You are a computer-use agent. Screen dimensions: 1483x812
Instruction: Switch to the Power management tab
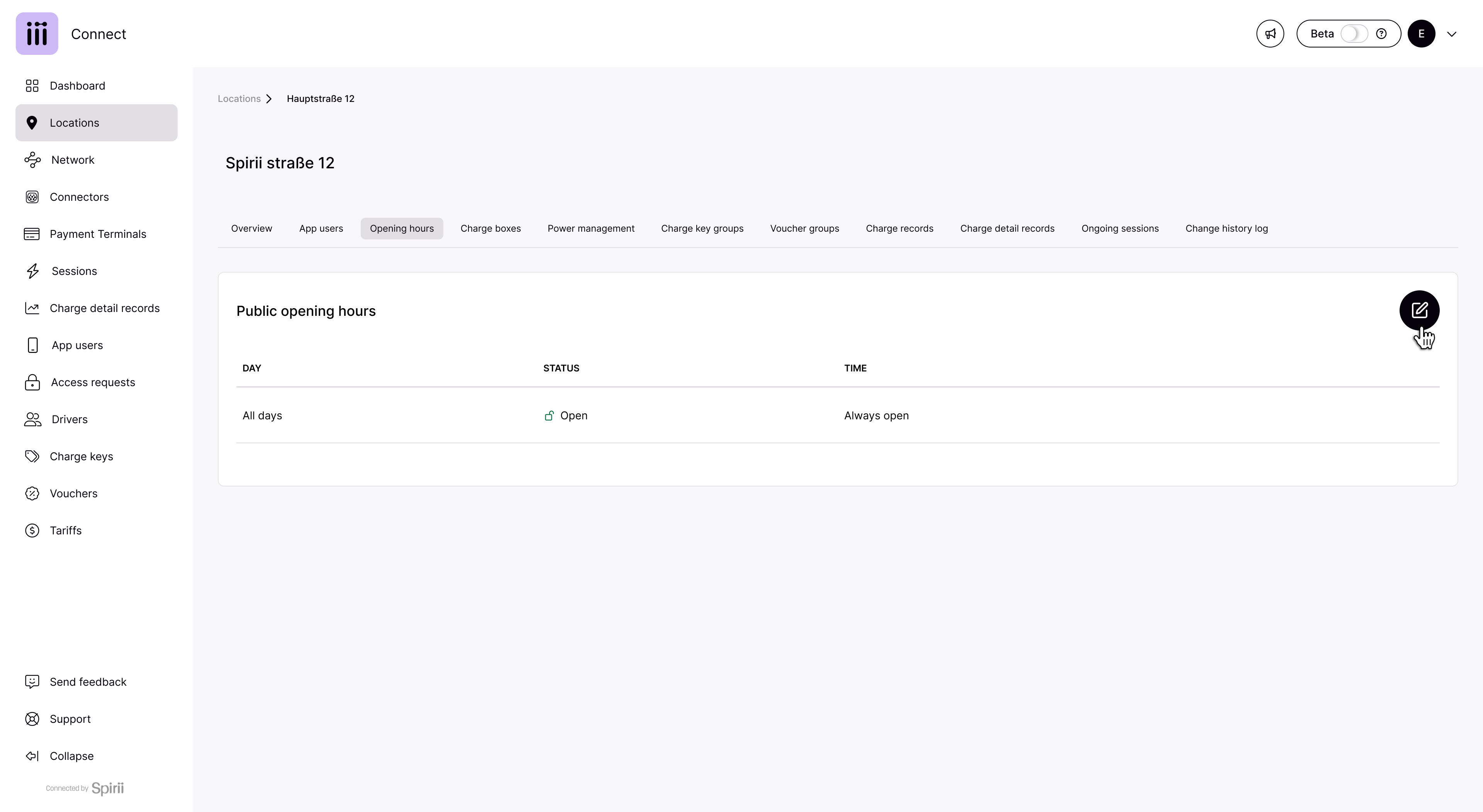point(590,229)
